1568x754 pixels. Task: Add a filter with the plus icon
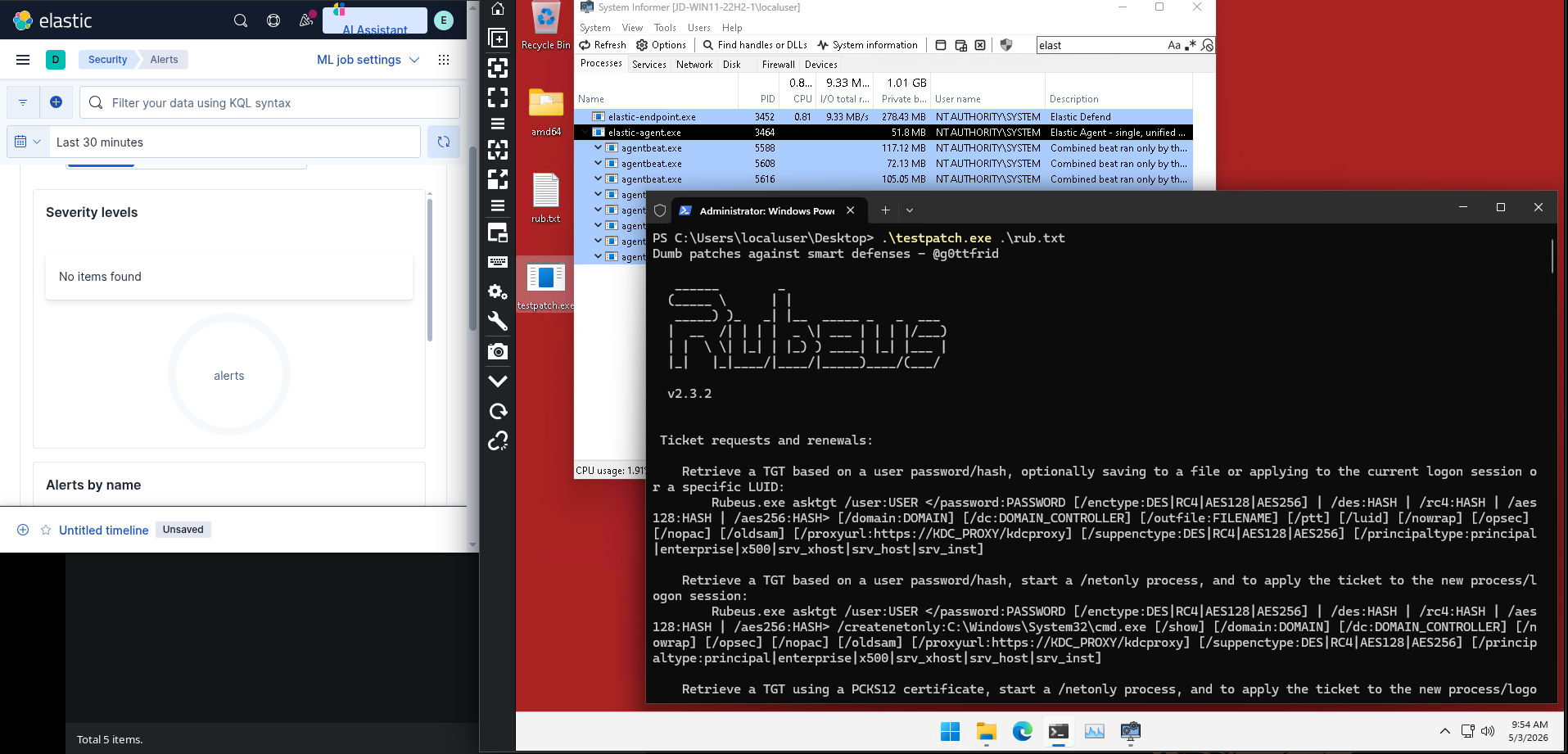pos(56,102)
